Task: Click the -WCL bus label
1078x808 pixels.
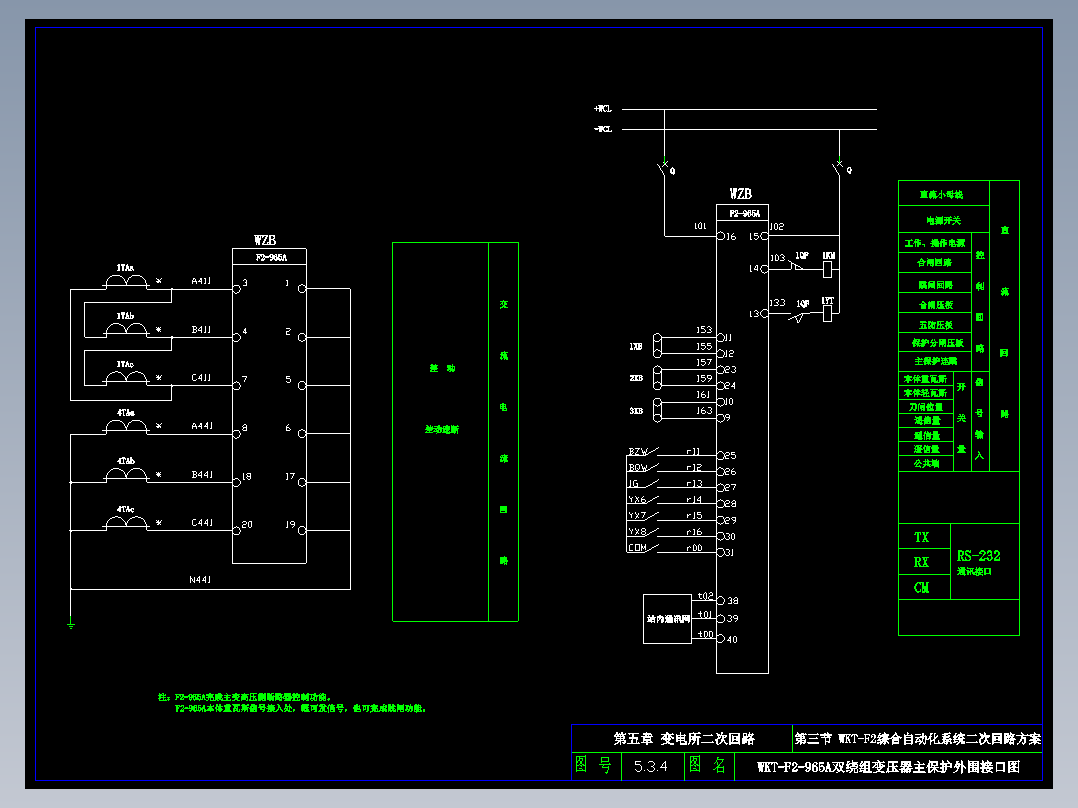Action: (603, 129)
